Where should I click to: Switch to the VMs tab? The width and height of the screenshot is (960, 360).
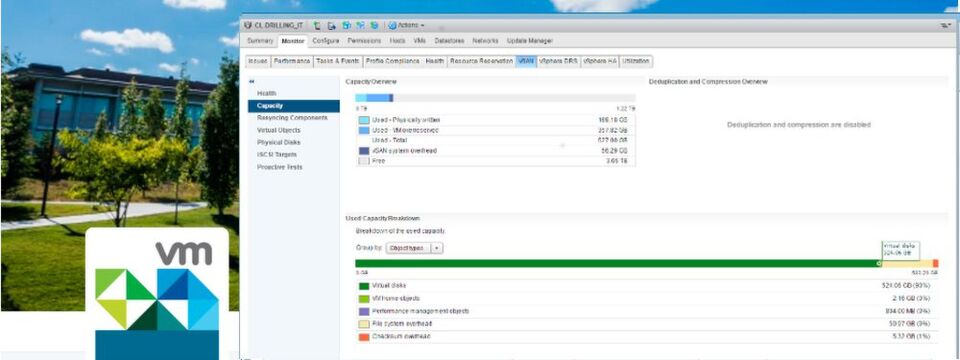click(419, 41)
